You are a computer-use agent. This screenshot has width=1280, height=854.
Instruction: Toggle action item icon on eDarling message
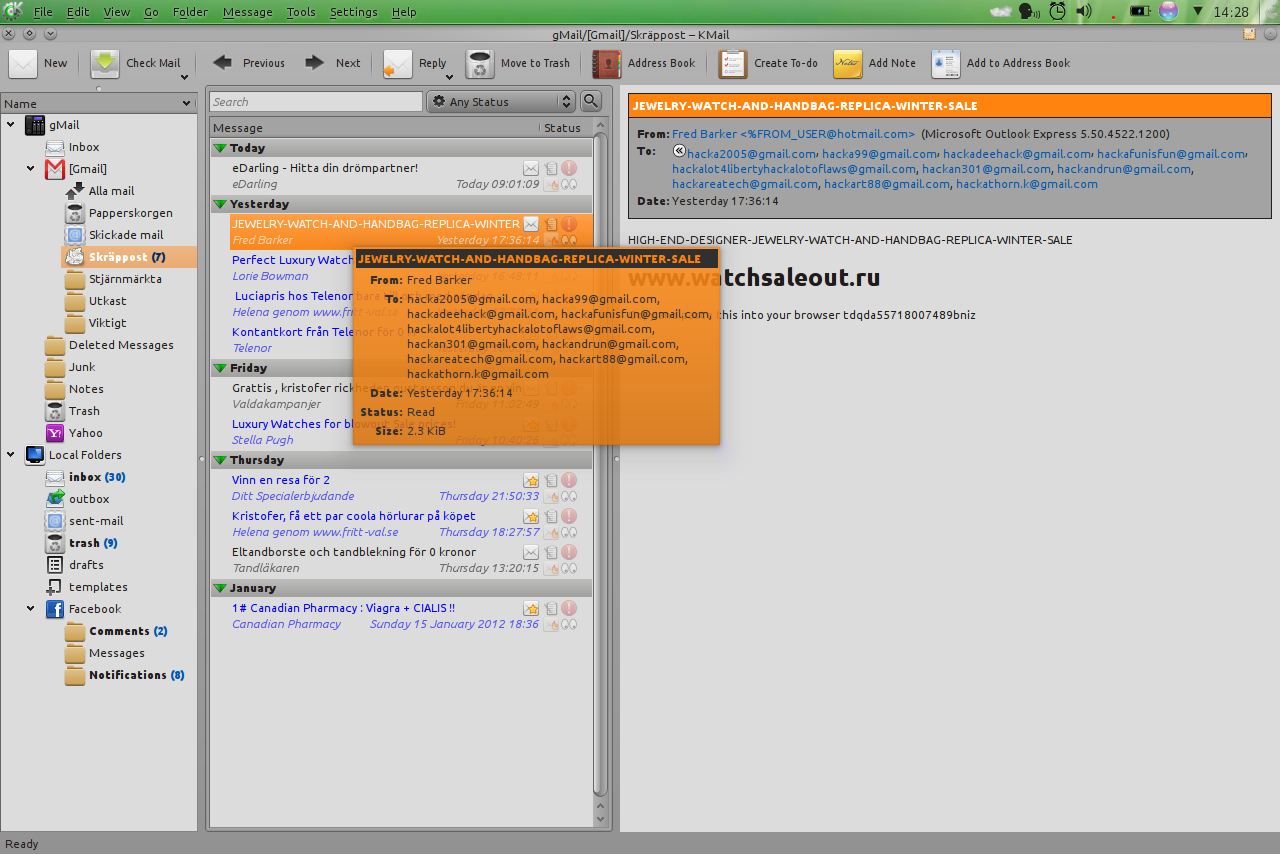pyautogui.click(x=551, y=168)
